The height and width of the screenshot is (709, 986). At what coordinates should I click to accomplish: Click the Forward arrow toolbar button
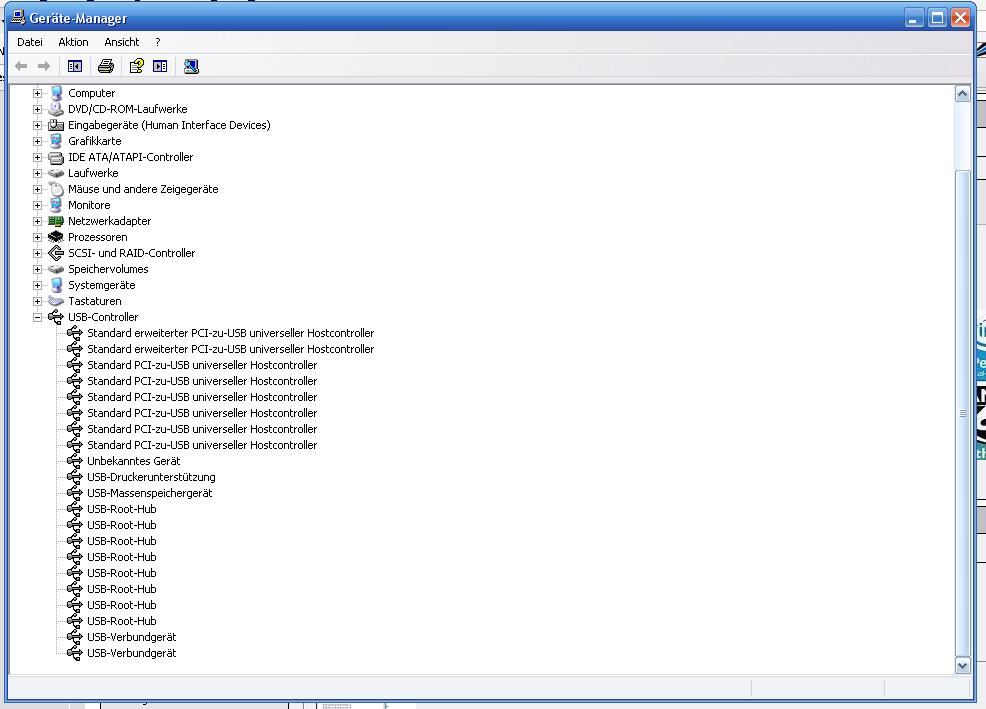coord(44,66)
